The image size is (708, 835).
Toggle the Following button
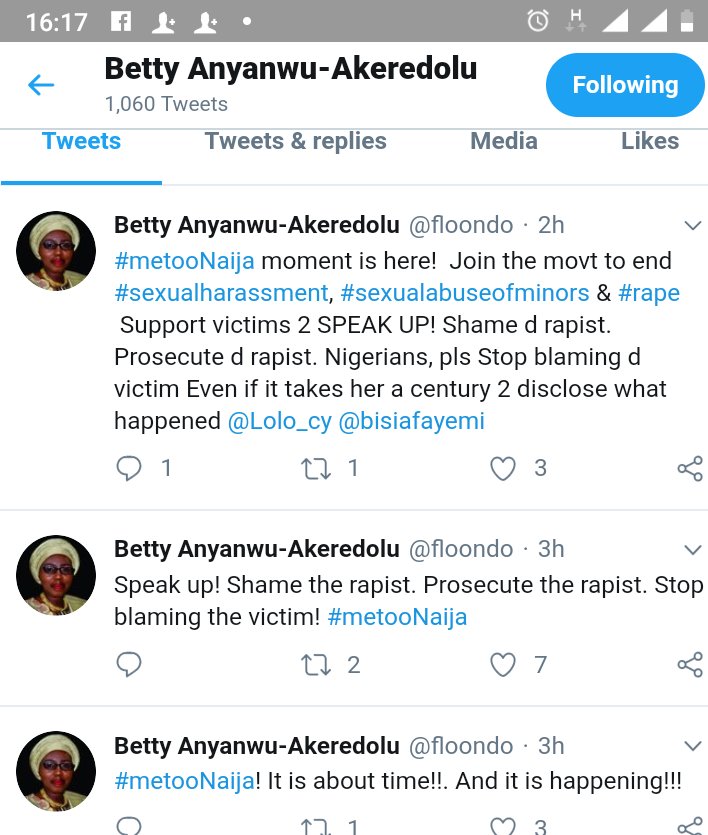(x=625, y=85)
